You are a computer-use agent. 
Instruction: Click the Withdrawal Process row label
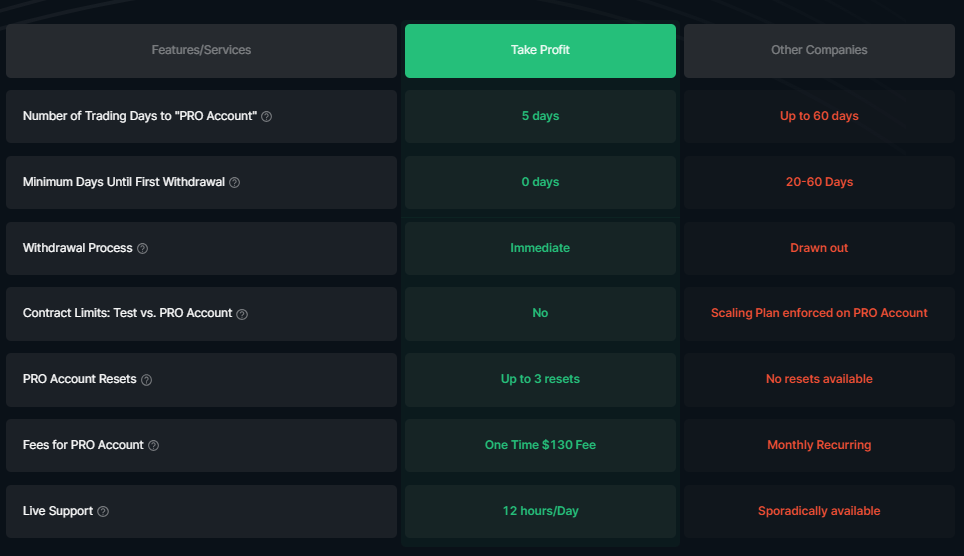[x=77, y=248]
